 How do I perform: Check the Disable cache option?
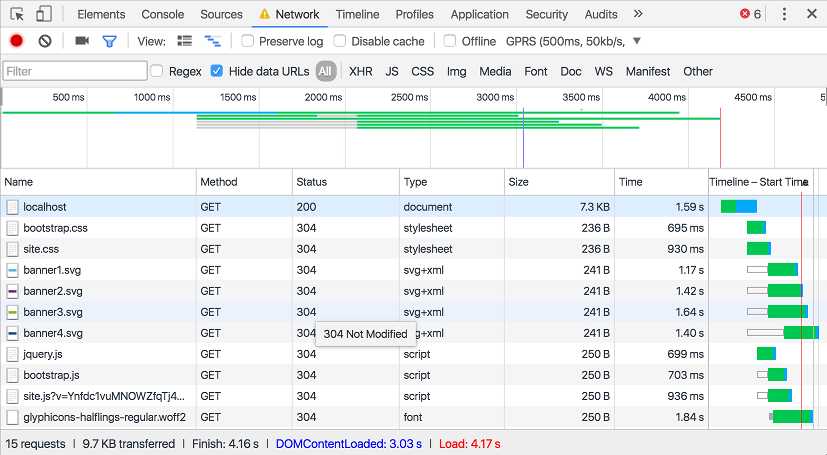coord(340,41)
